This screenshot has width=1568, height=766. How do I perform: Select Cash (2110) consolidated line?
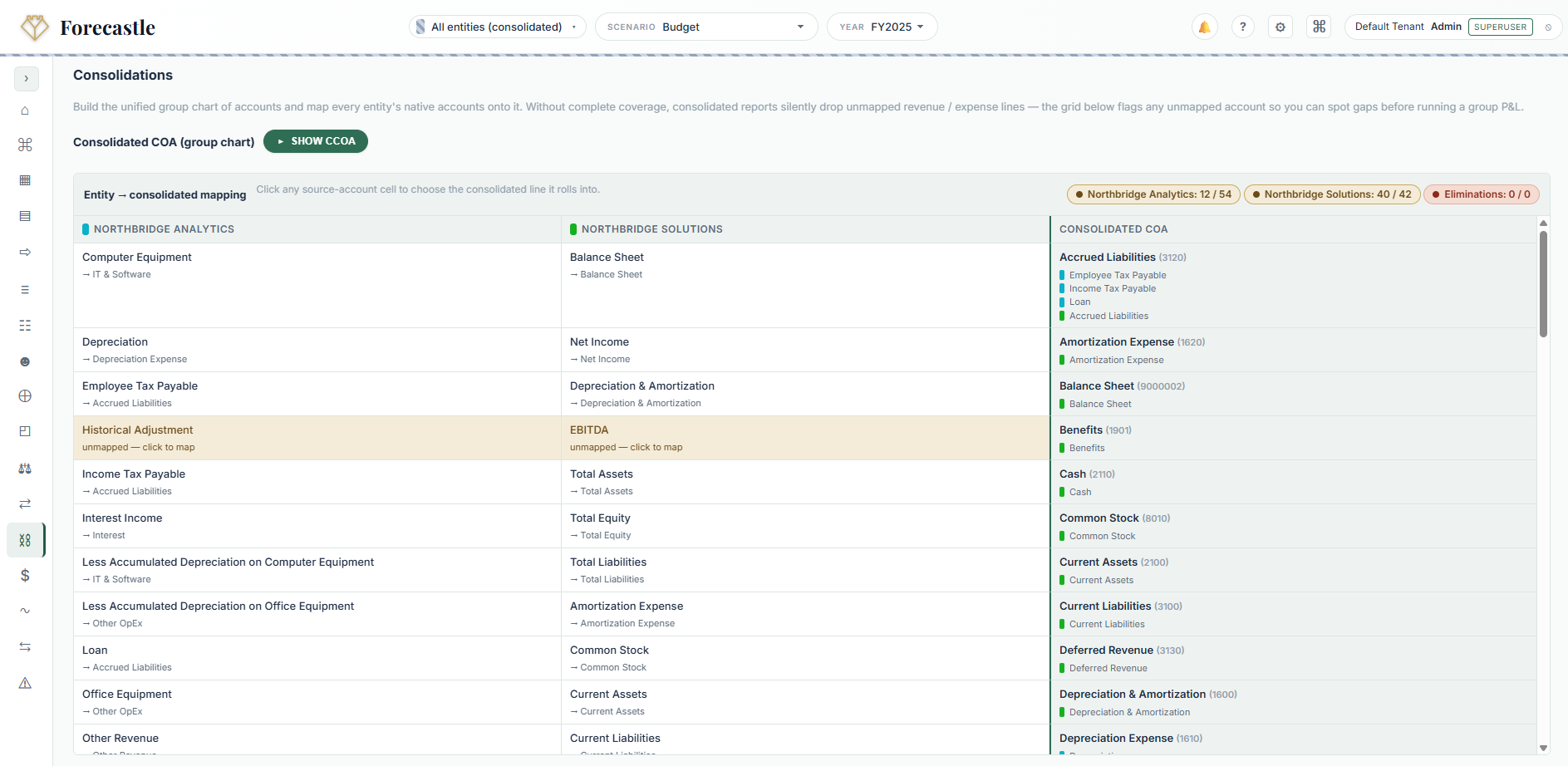[x=1293, y=482]
